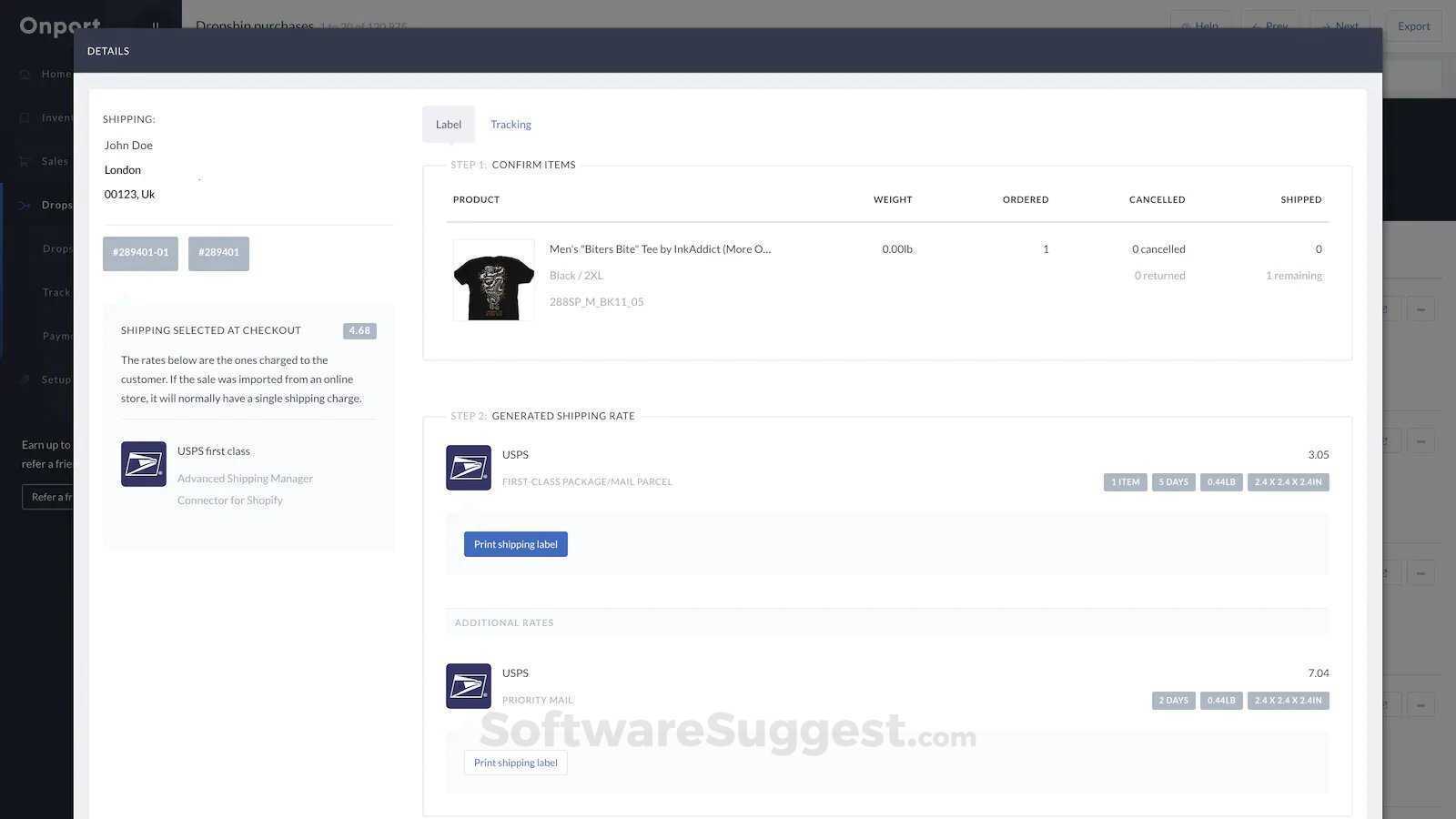Switch to the Tracking tab
1456x819 pixels.
511,124
